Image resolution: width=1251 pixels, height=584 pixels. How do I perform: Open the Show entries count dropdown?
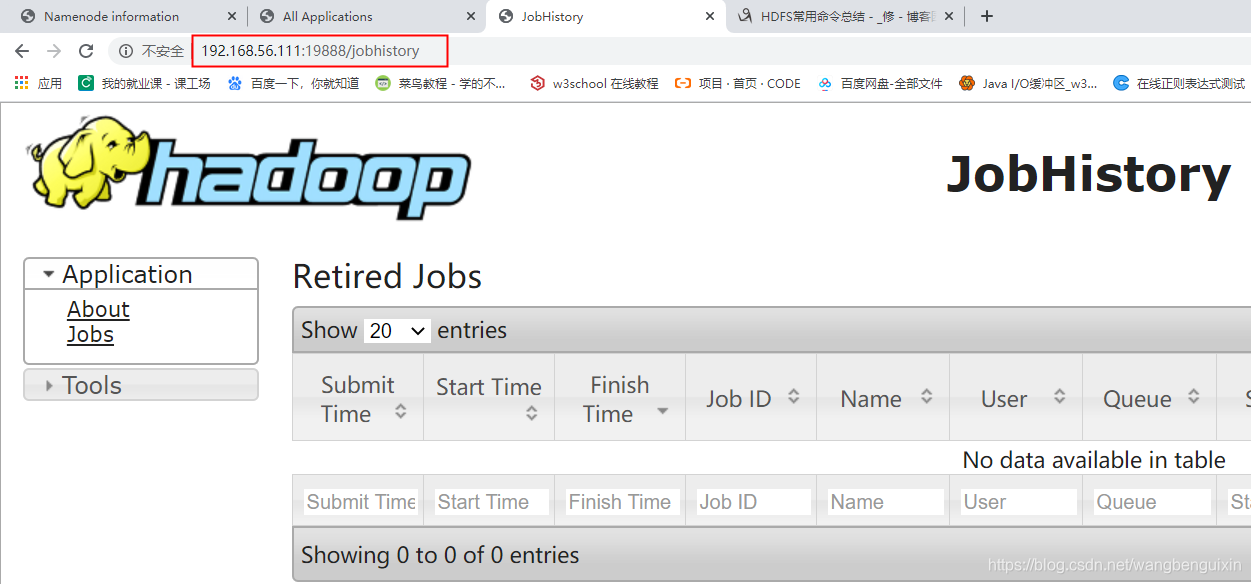(x=397, y=330)
